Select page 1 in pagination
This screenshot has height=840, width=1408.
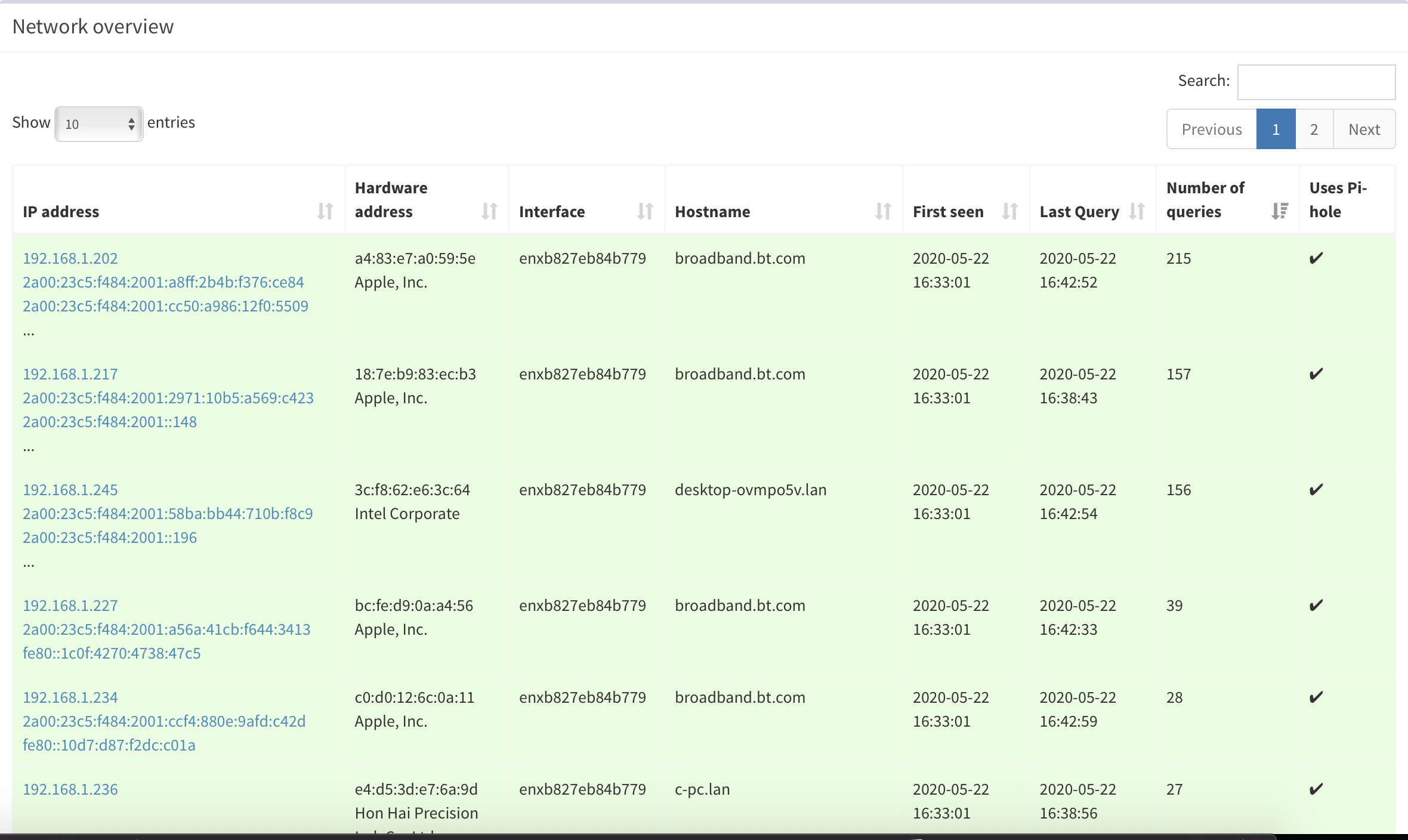click(1276, 129)
